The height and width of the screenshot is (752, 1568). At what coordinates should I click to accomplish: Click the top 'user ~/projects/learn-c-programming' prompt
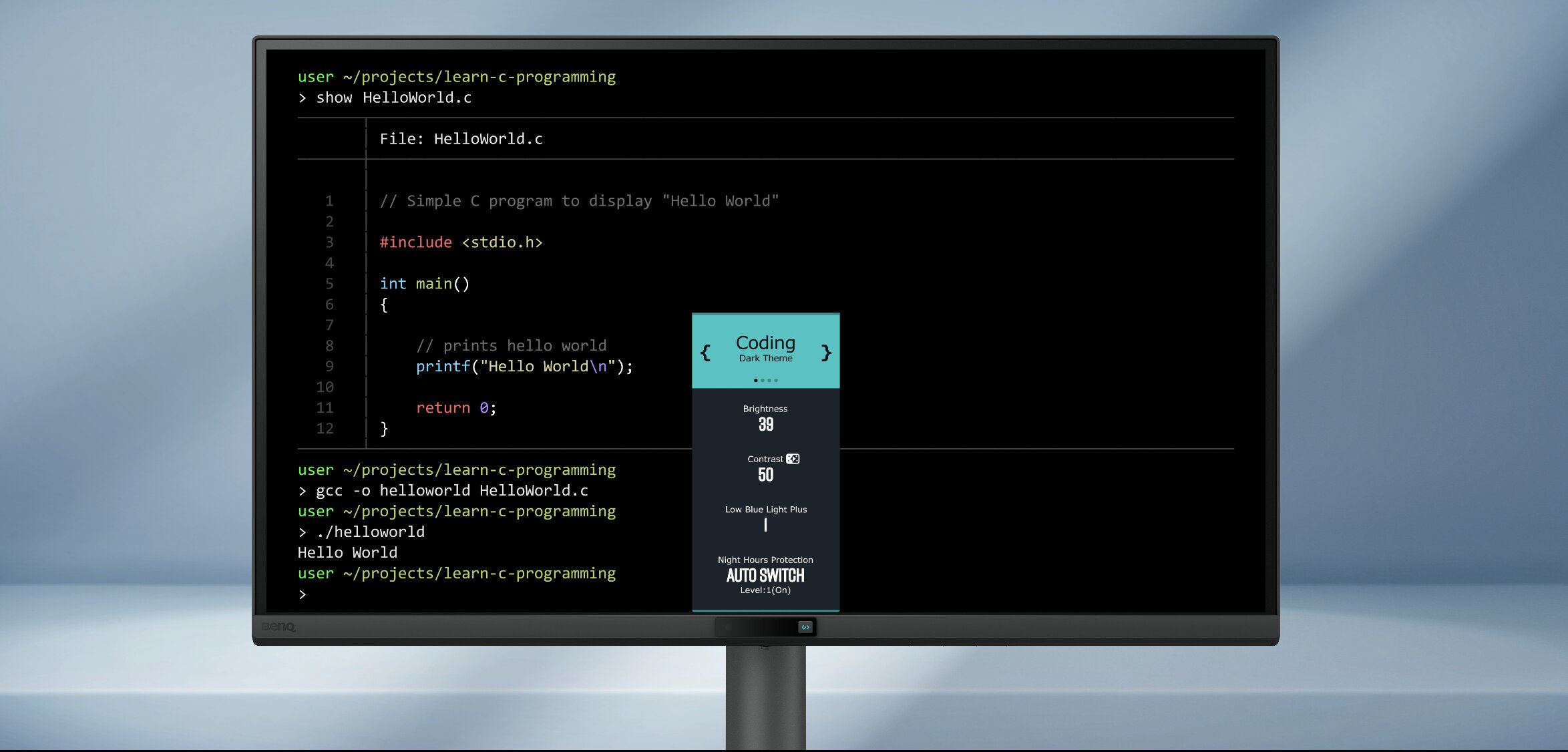coord(457,77)
